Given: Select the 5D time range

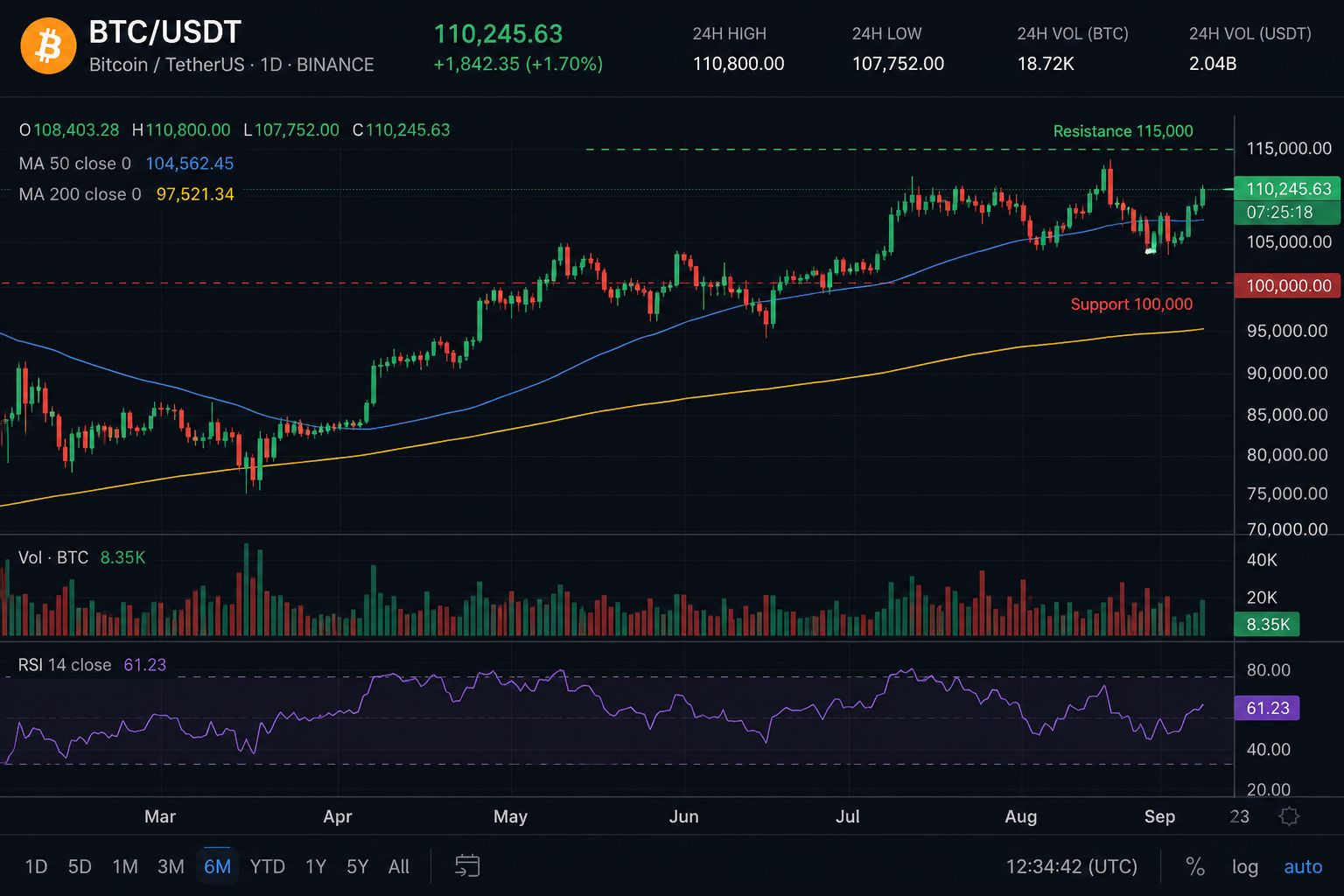Looking at the screenshot, I should point(80,866).
